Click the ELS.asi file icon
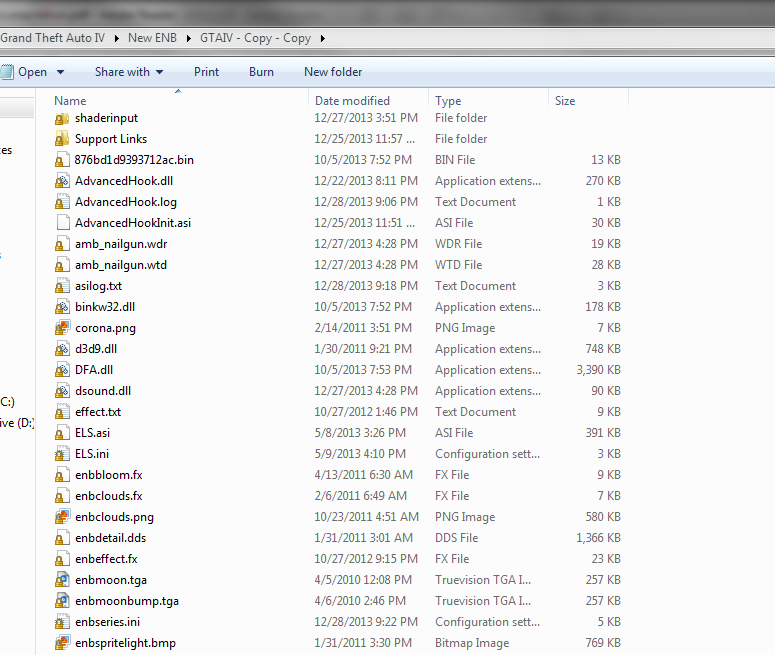Screen dimensions: 775x655 coord(62,433)
